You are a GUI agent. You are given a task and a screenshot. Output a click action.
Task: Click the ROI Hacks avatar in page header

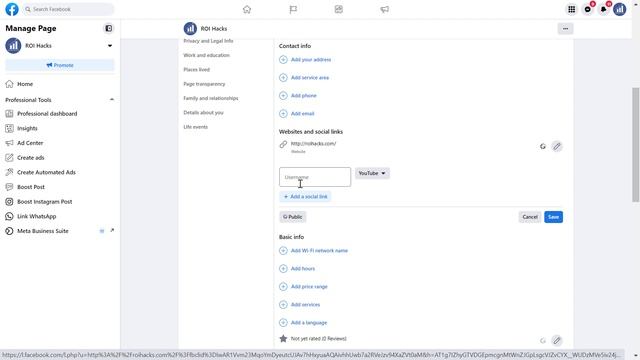click(190, 29)
